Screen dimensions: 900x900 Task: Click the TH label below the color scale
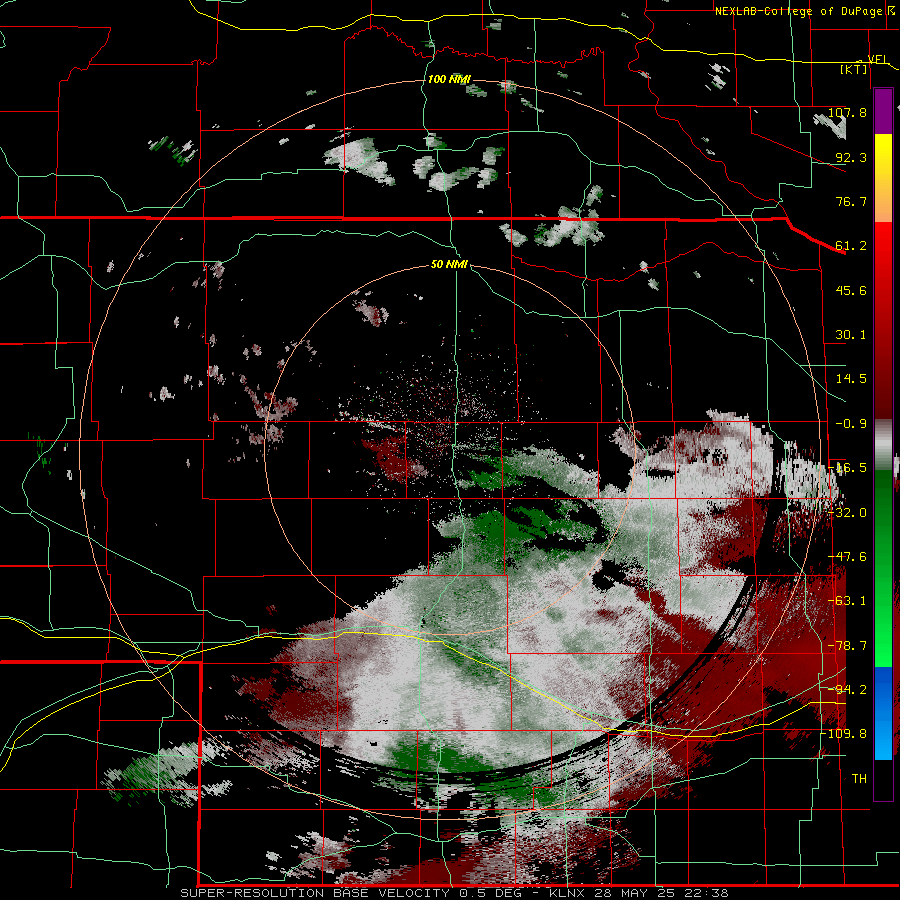tap(859, 779)
